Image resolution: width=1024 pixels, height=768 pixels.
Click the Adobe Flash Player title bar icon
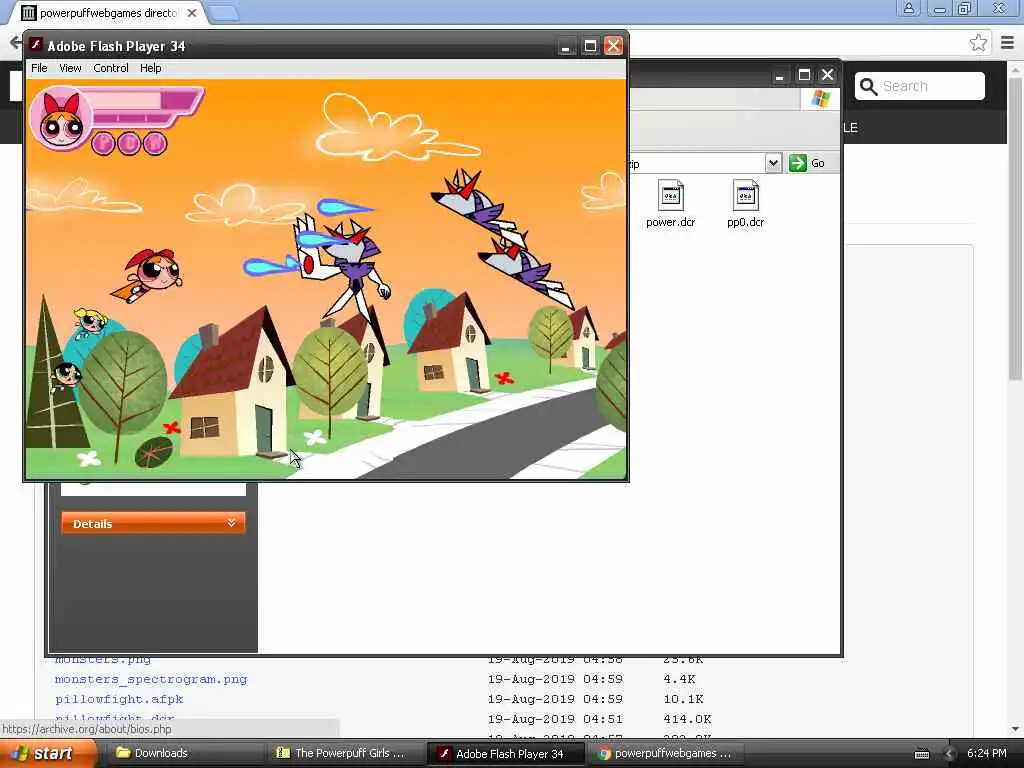coord(37,46)
